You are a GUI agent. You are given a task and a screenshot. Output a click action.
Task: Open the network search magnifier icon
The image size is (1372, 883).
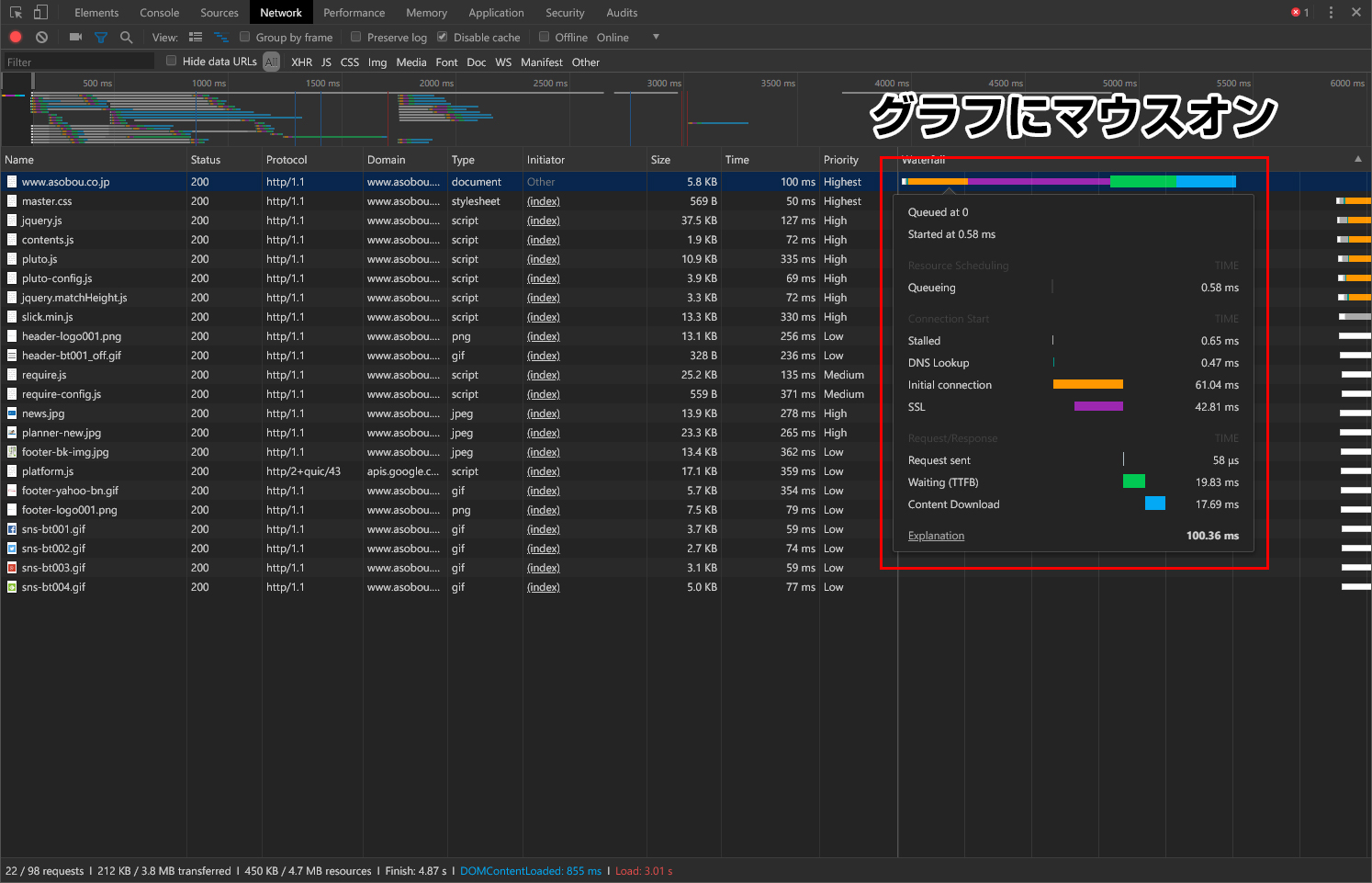(x=127, y=38)
